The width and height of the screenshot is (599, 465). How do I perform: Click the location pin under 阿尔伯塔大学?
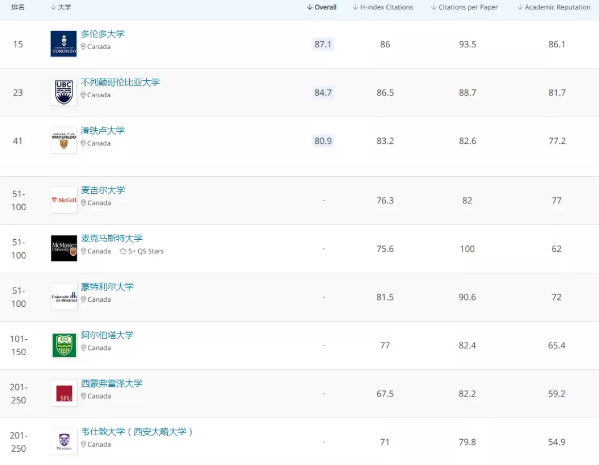pos(83,348)
